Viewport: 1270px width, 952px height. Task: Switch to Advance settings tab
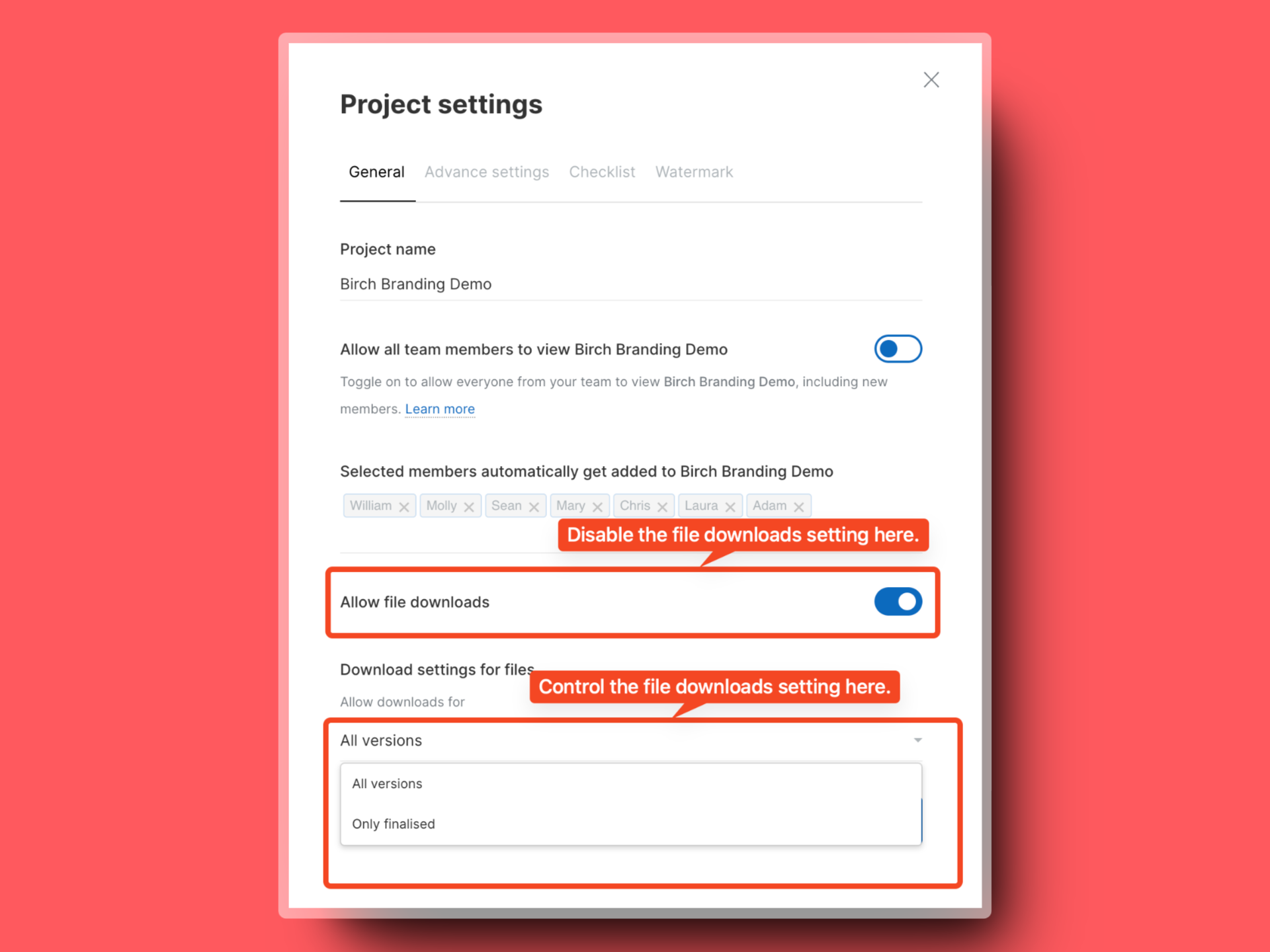coord(484,172)
